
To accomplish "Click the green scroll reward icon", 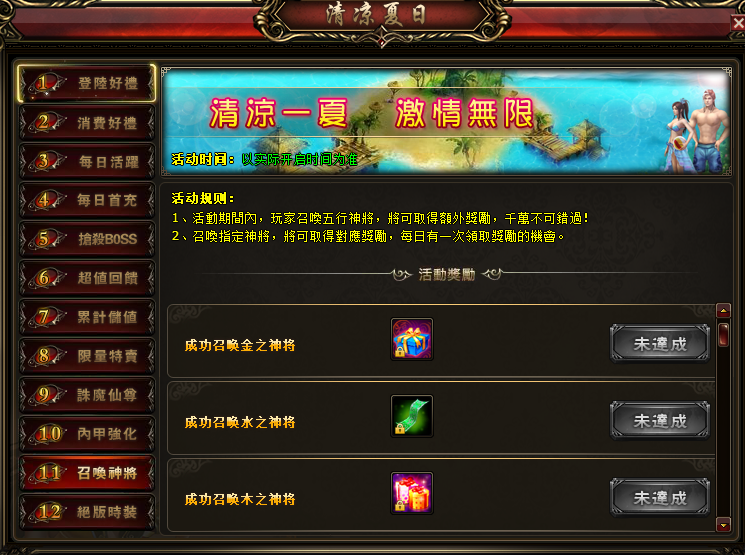I will tap(411, 416).
